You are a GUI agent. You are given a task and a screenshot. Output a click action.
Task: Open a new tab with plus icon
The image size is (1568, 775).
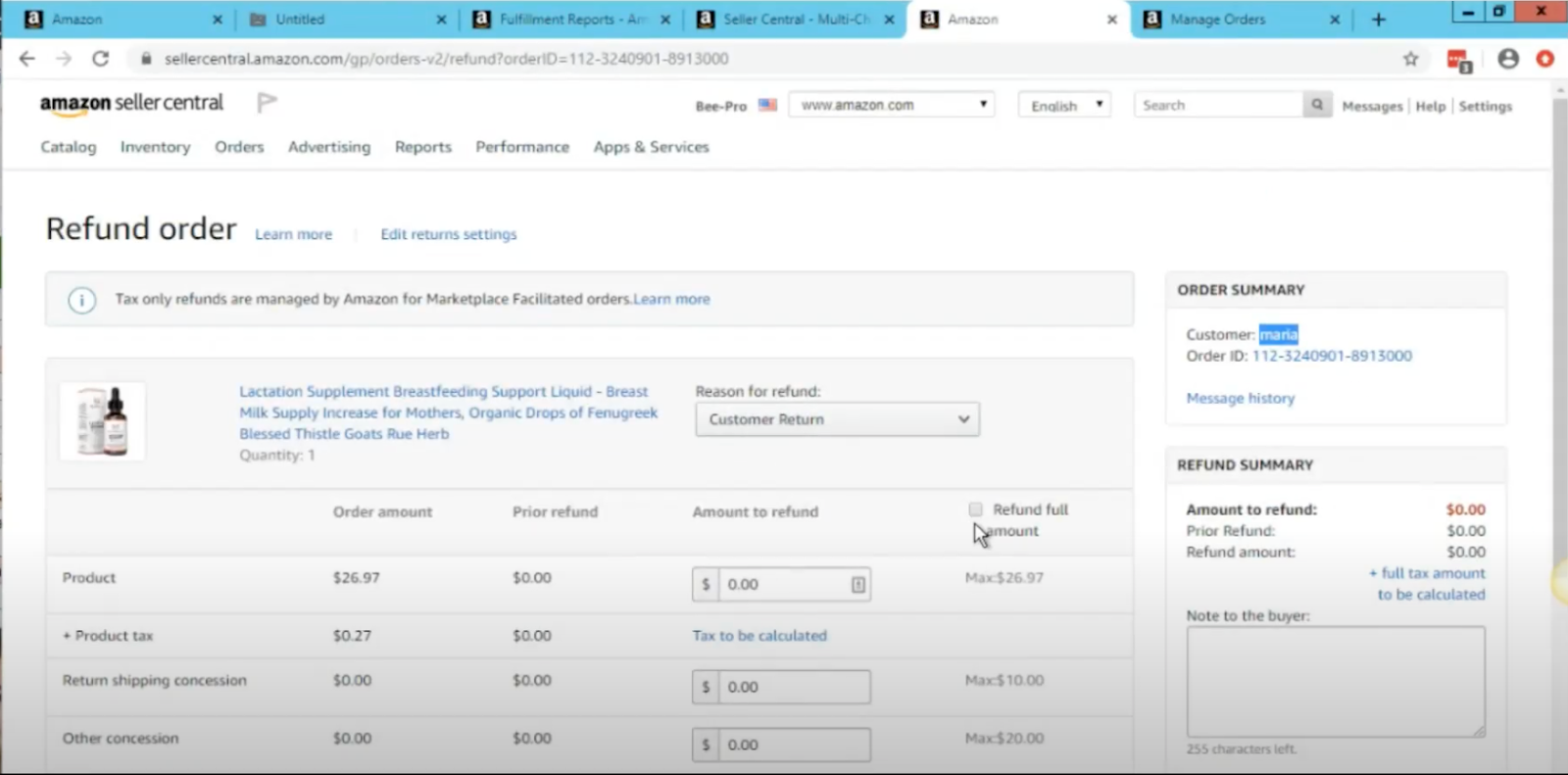[x=1379, y=20]
